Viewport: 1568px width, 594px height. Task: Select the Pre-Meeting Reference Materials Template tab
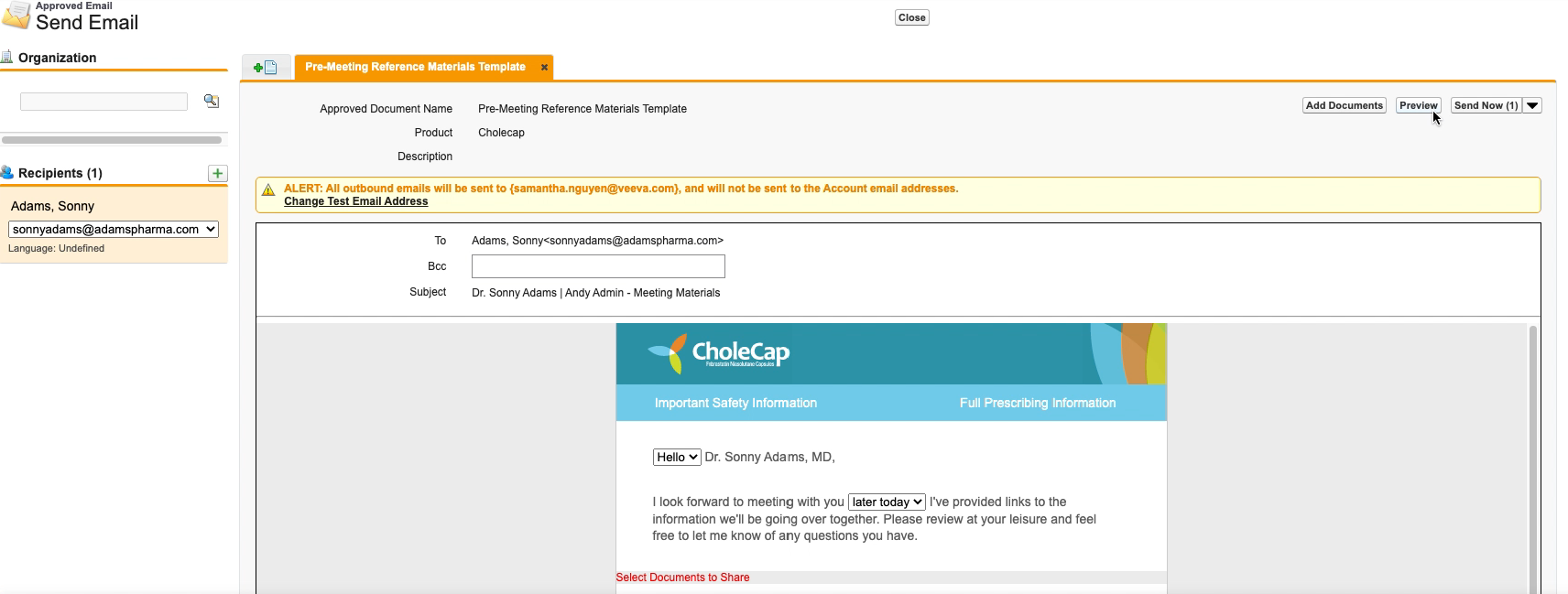point(415,68)
